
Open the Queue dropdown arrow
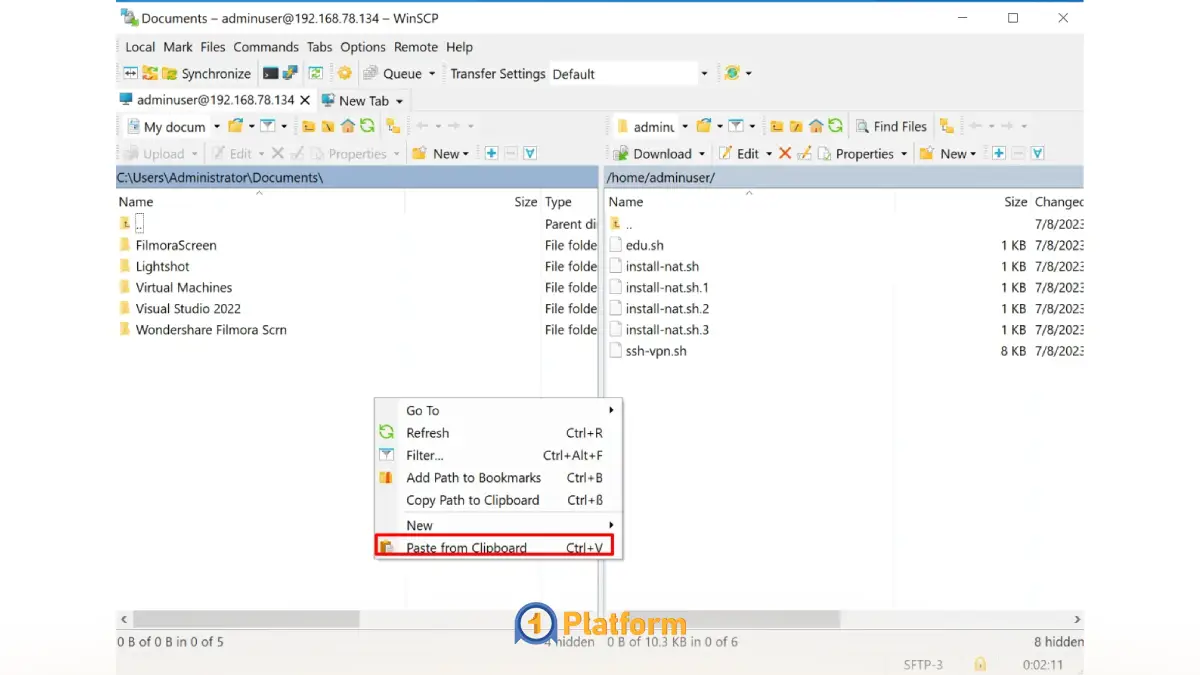[432, 74]
